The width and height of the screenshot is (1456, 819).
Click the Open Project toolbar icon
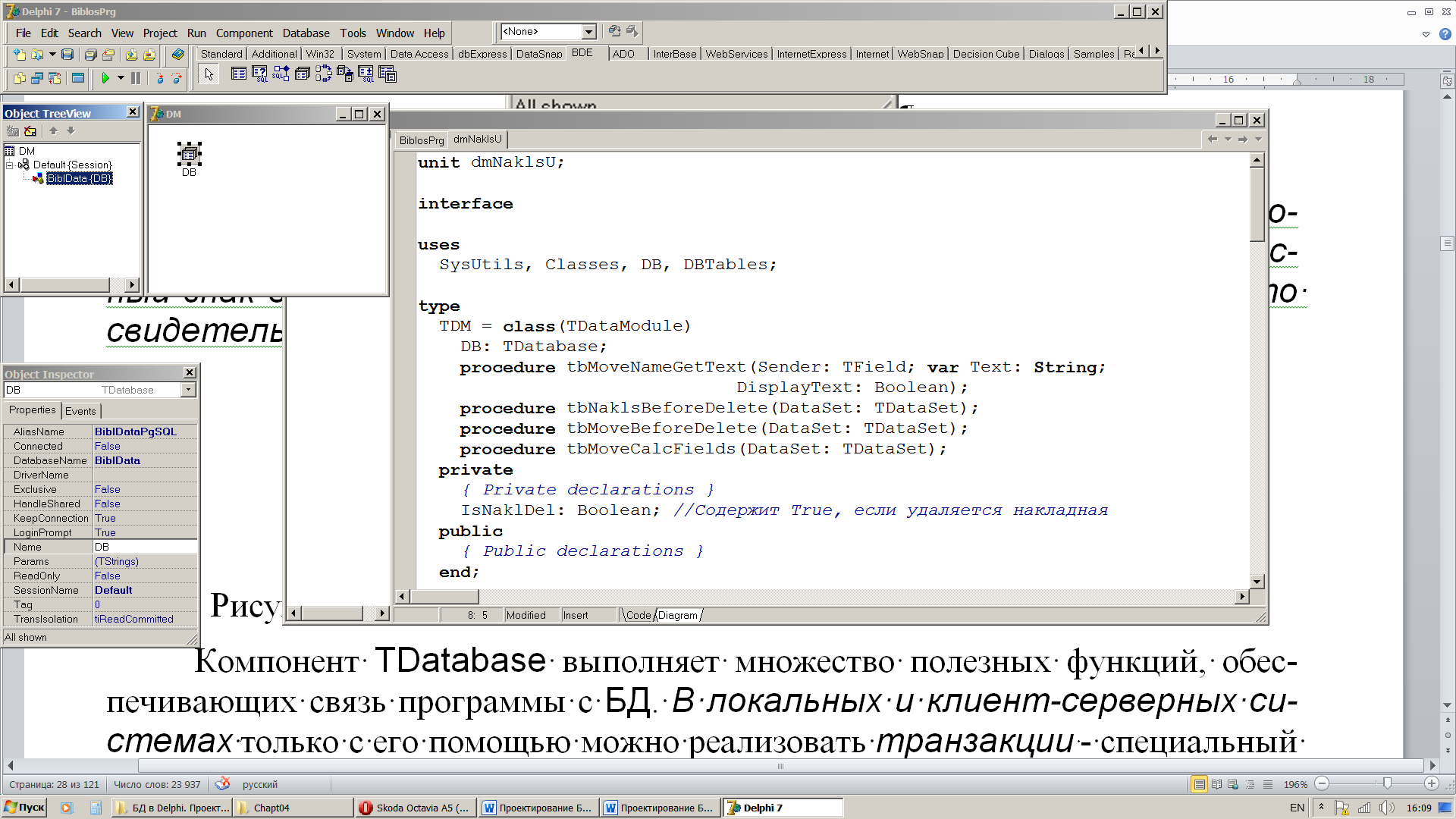pos(108,55)
